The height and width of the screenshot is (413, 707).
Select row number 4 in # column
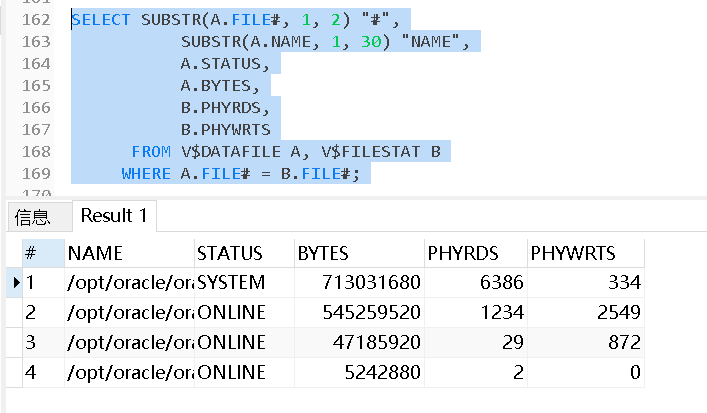pyautogui.click(x=31, y=373)
